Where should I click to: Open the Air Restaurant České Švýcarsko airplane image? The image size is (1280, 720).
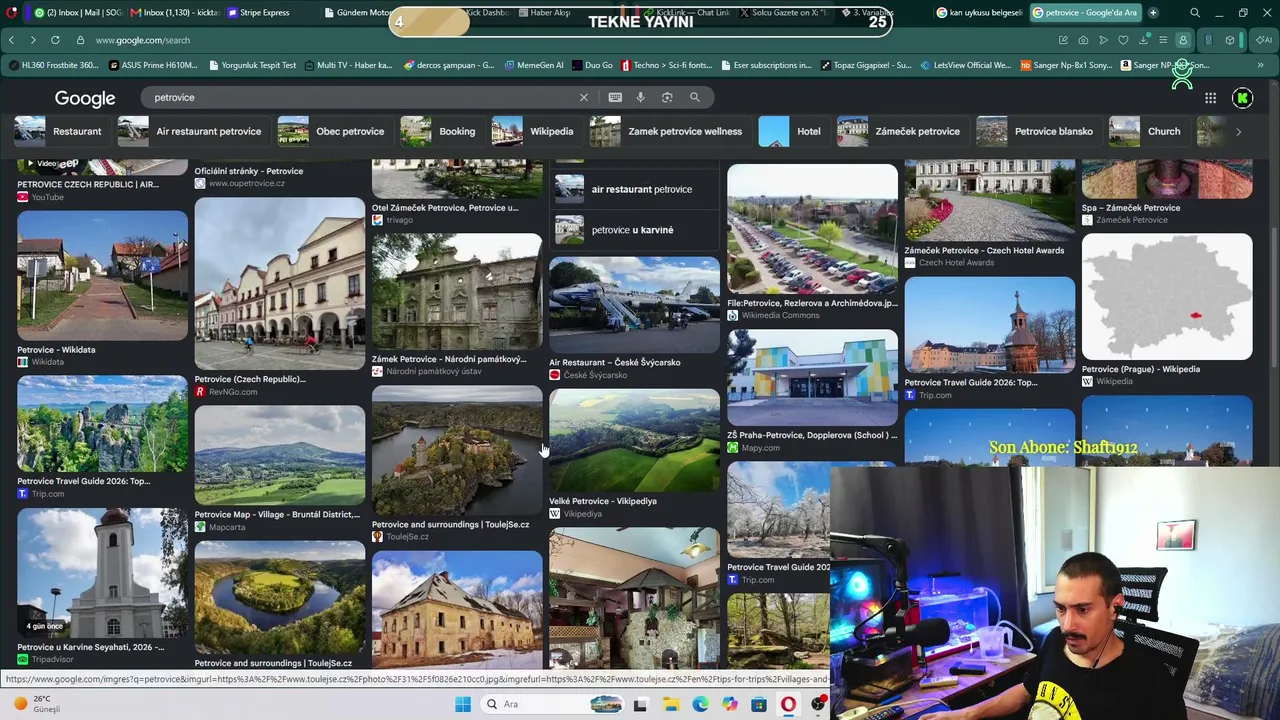click(x=634, y=305)
